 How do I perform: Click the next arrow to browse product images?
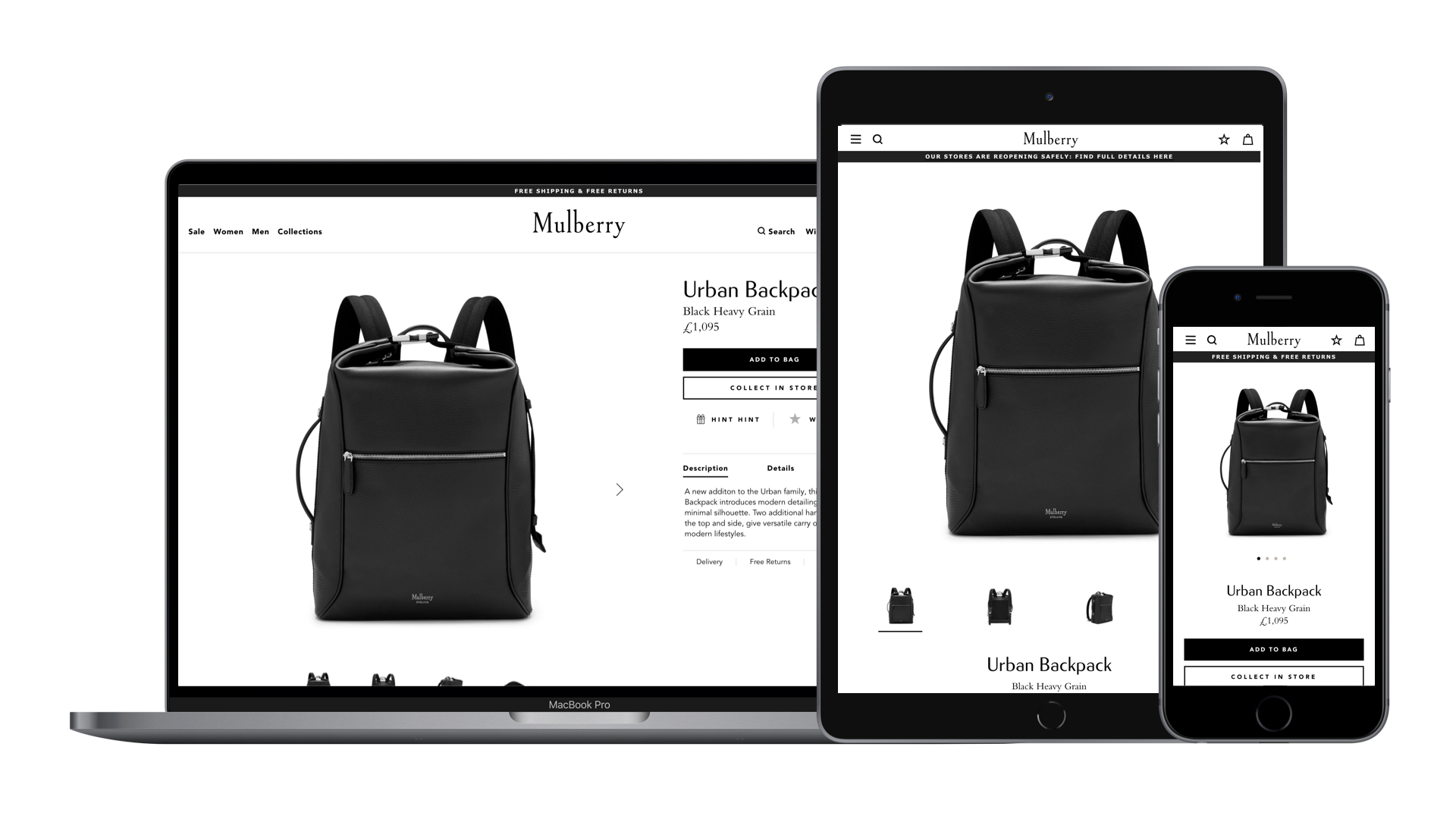pyautogui.click(x=619, y=489)
